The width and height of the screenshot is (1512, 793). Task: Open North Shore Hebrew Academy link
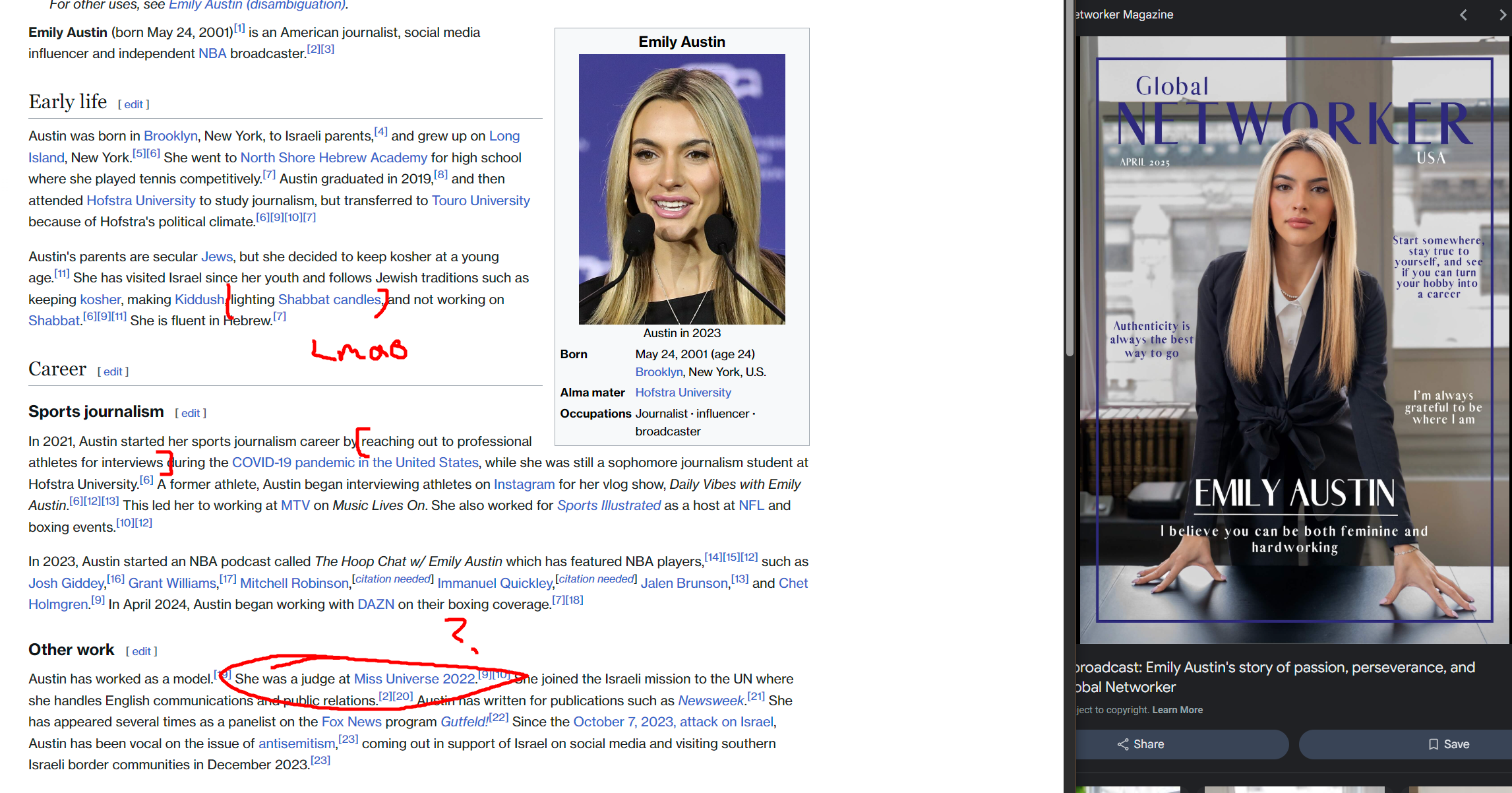coord(334,158)
